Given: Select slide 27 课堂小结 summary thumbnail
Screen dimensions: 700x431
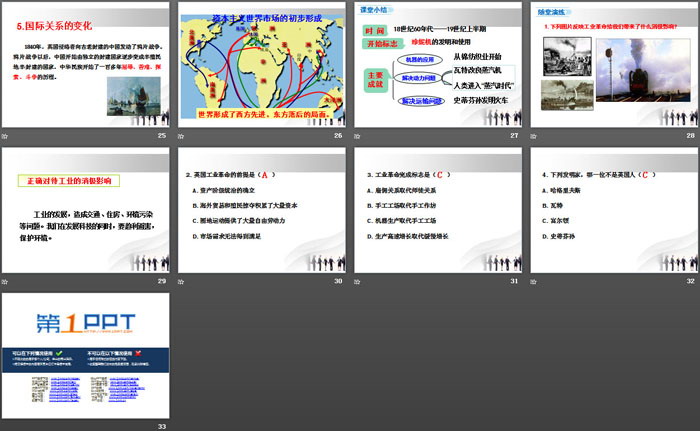Looking at the screenshot, I should 436,64.
